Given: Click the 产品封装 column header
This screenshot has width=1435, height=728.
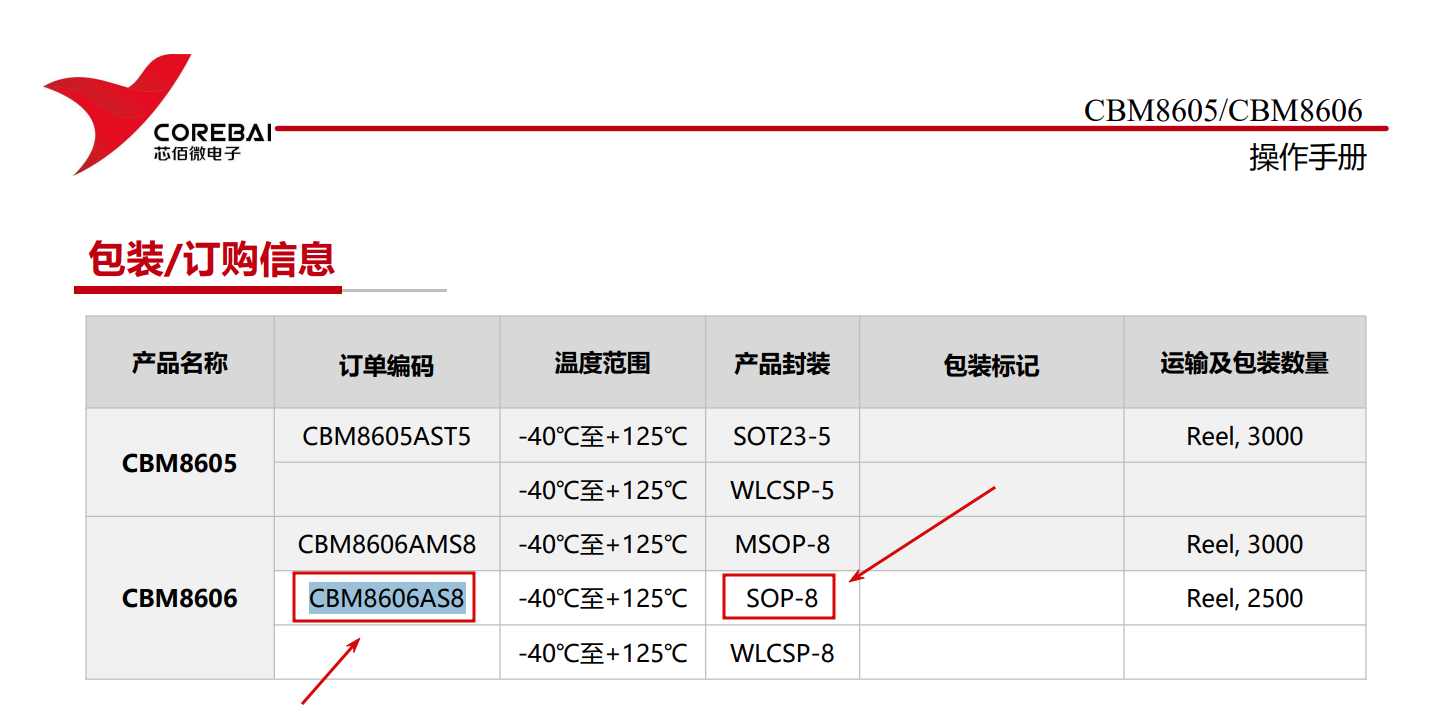Looking at the screenshot, I should [x=782, y=363].
